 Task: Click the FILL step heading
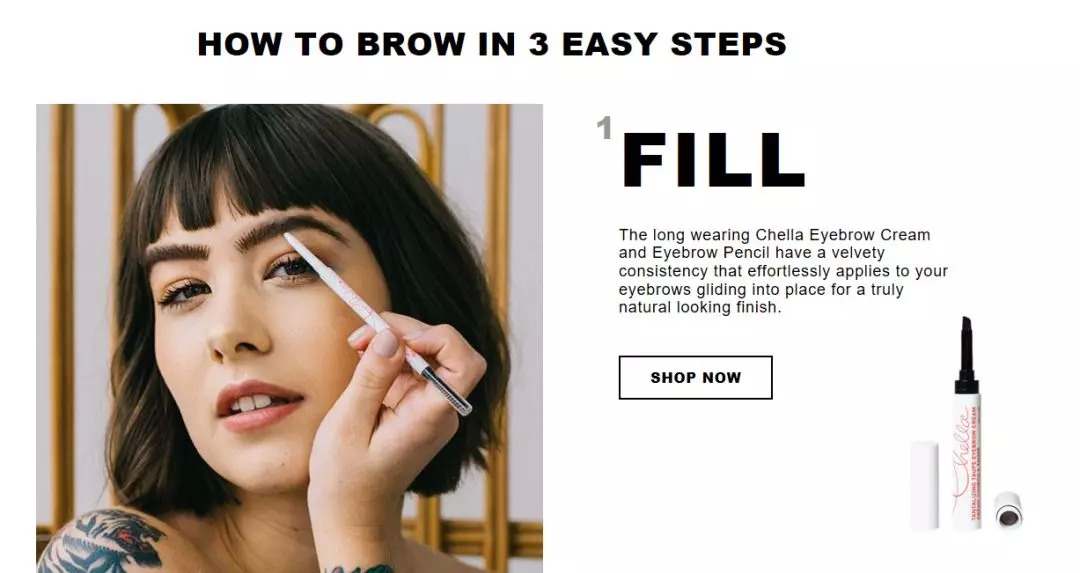coord(713,160)
